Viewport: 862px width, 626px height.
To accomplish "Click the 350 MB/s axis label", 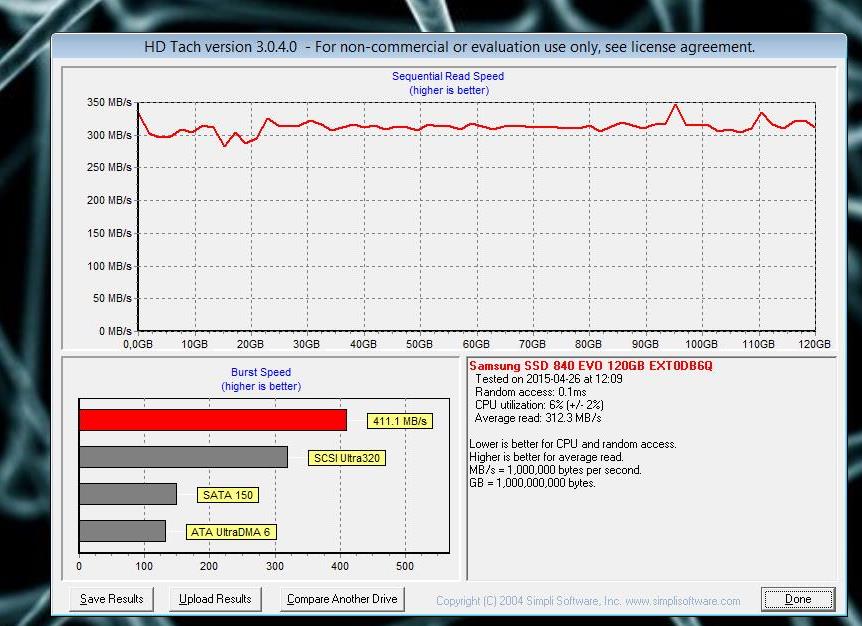I will coord(109,102).
